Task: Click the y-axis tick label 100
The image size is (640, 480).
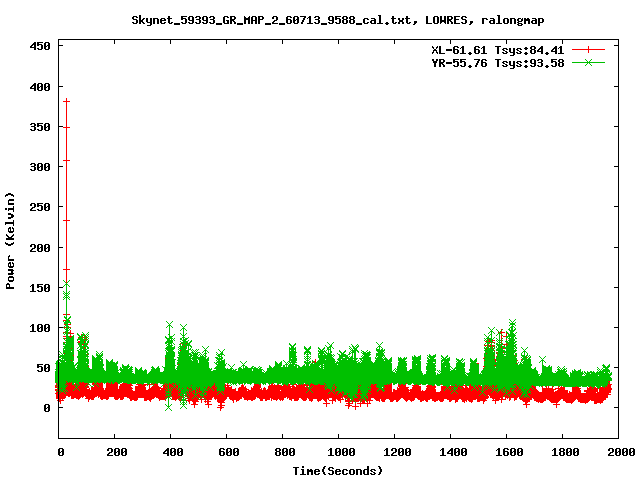Action: coord(40,328)
